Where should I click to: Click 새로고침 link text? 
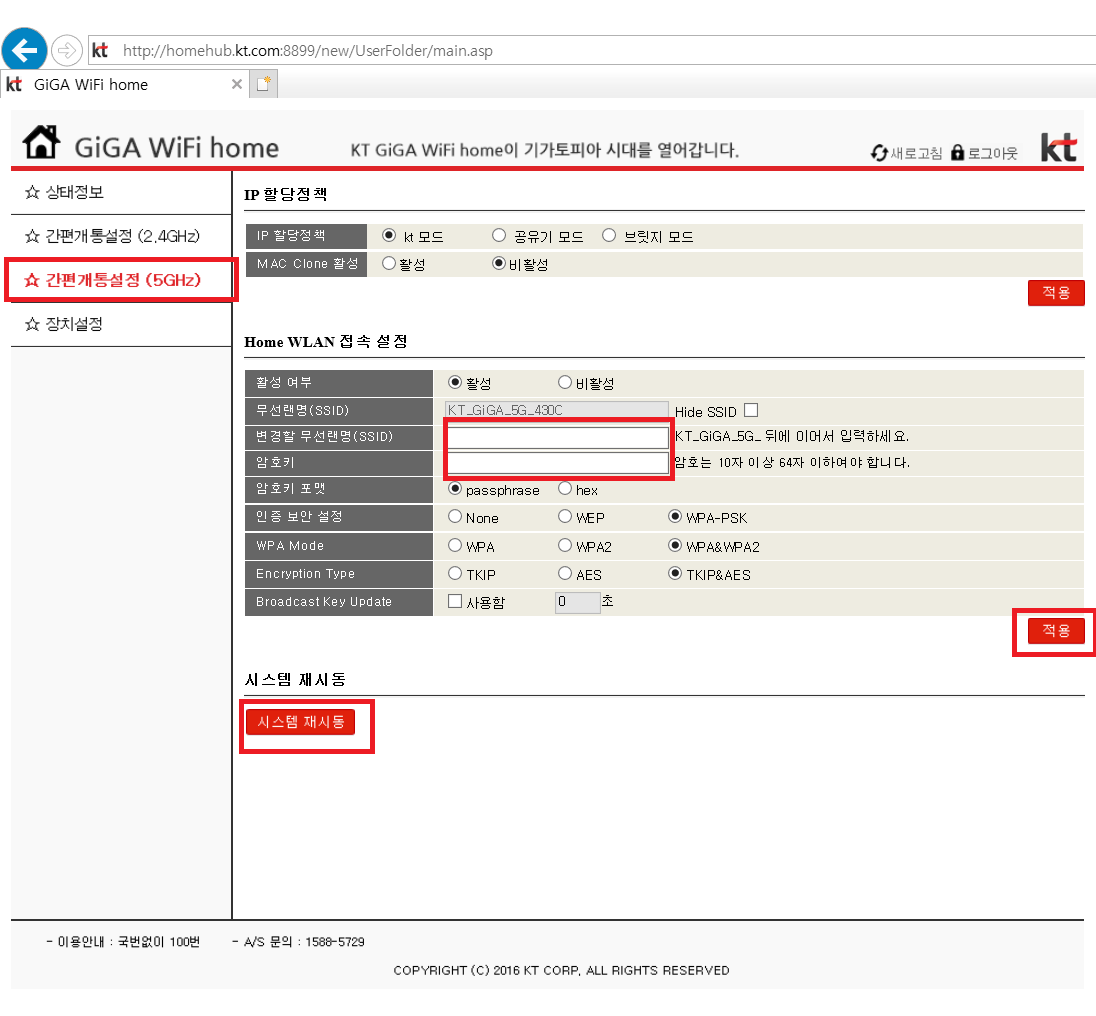coord(916,153)
